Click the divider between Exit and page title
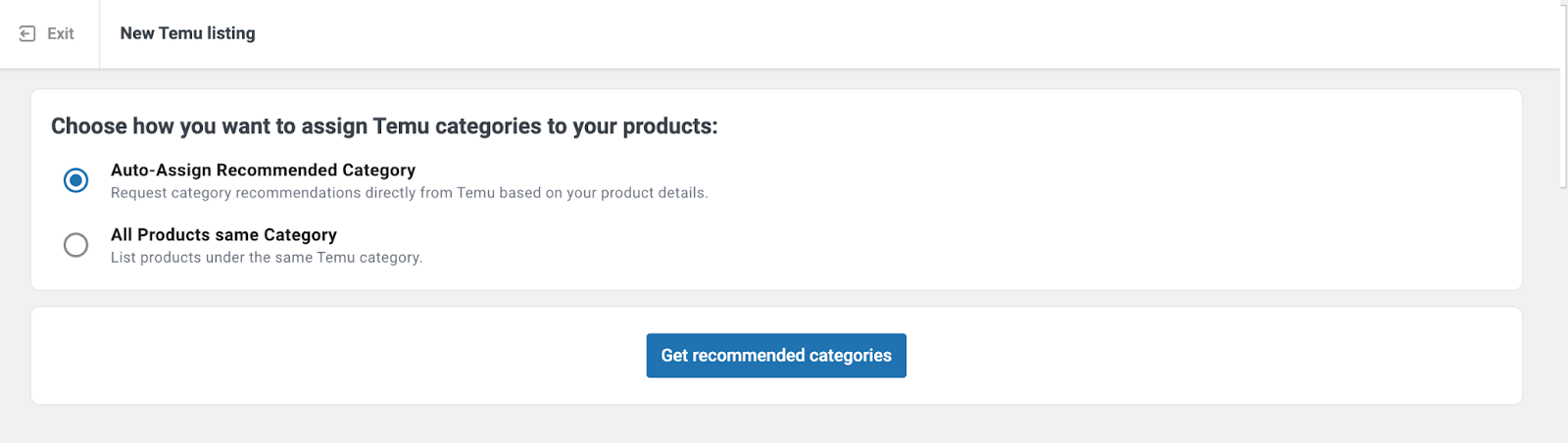 tap(99, 33)
